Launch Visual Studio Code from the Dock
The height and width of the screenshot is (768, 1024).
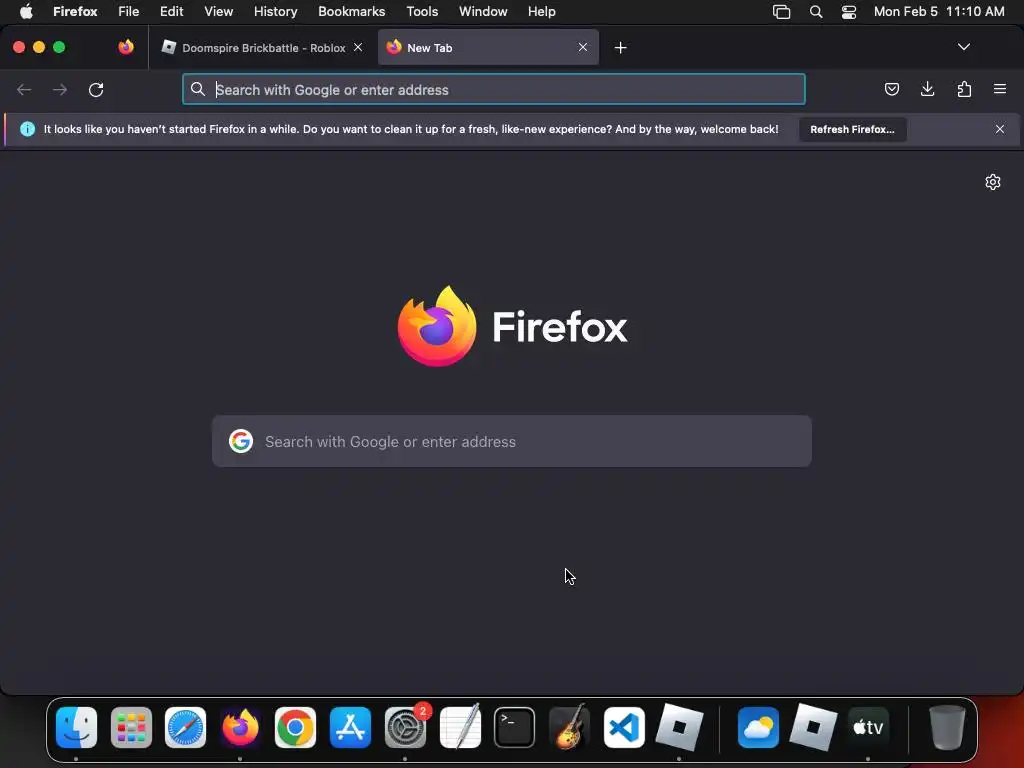[x=624, y=727]
